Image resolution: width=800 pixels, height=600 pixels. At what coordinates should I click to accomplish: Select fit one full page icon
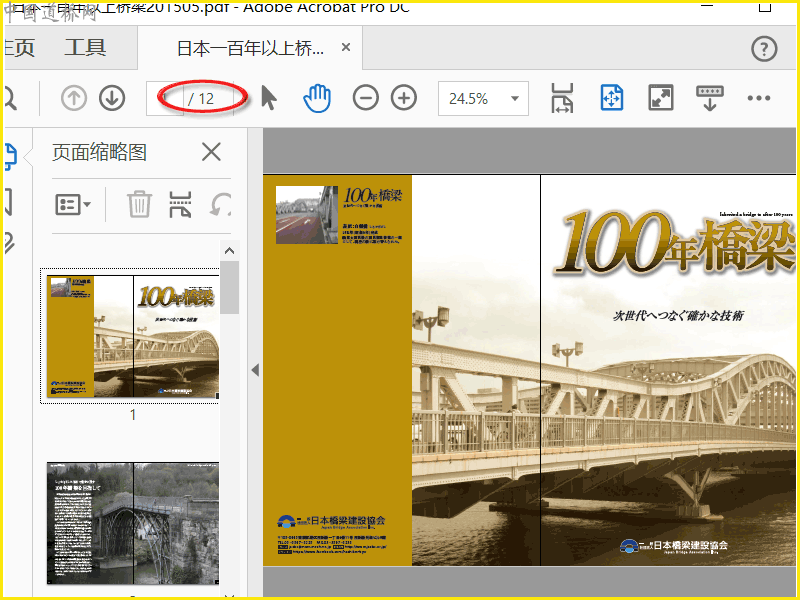click(611, 98)
